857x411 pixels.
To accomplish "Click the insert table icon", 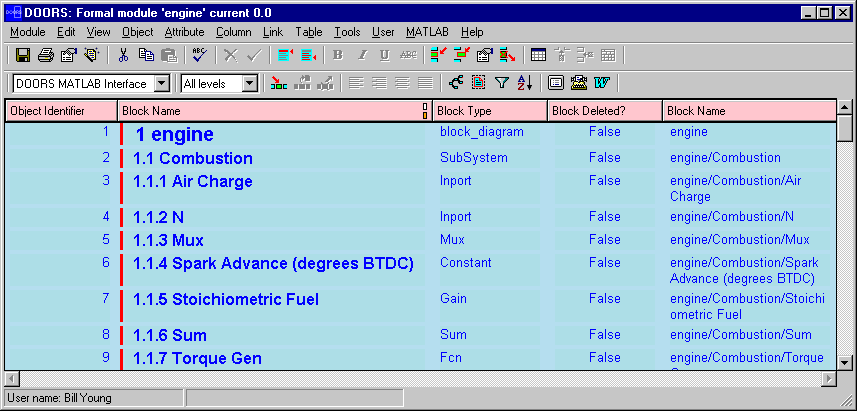I will click(538, 55).
